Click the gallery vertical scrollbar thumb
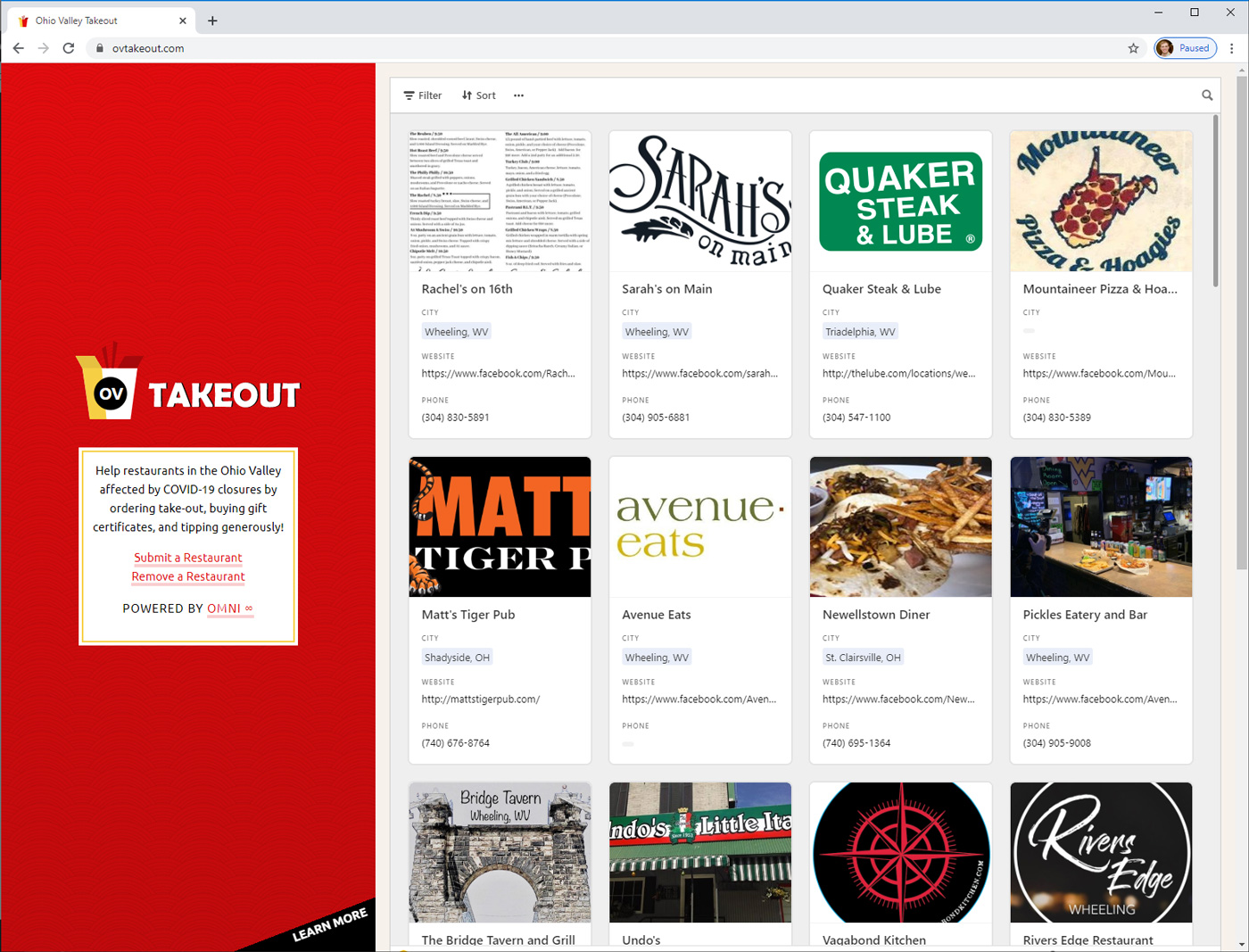 (x=1215, y=201)
